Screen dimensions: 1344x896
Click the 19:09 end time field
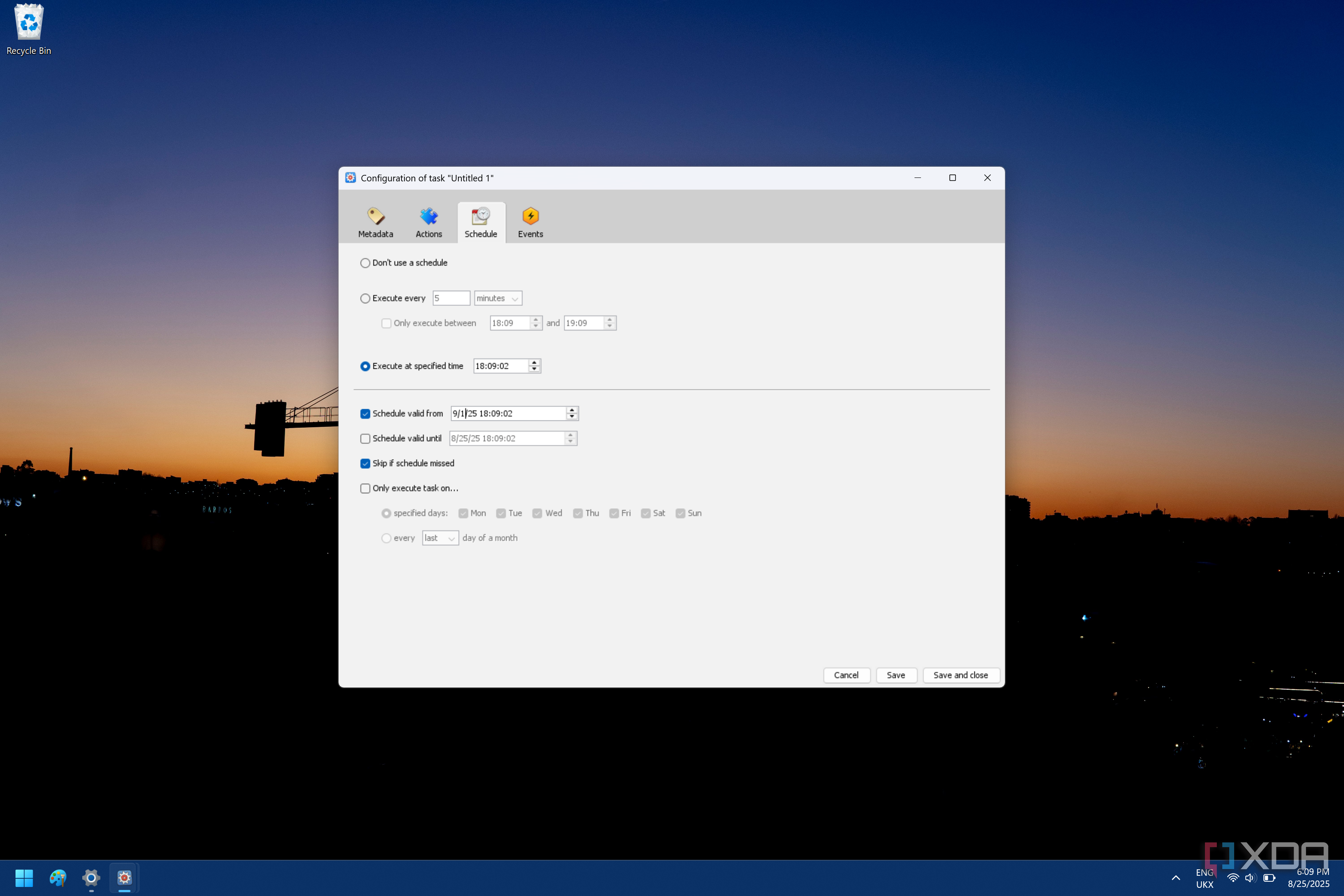tap(583, 324)
